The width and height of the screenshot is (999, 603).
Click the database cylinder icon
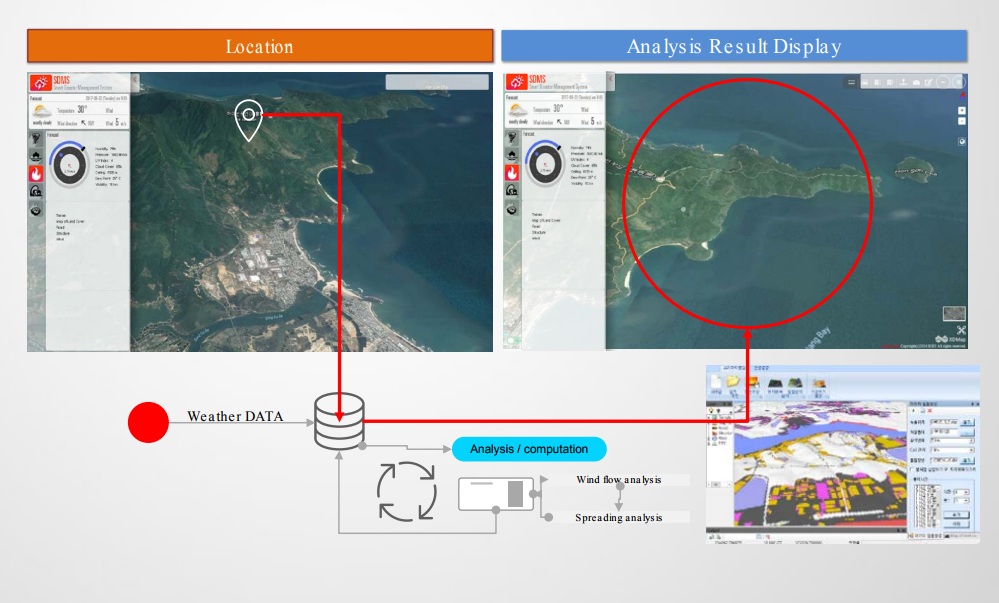tap(340, 421)
